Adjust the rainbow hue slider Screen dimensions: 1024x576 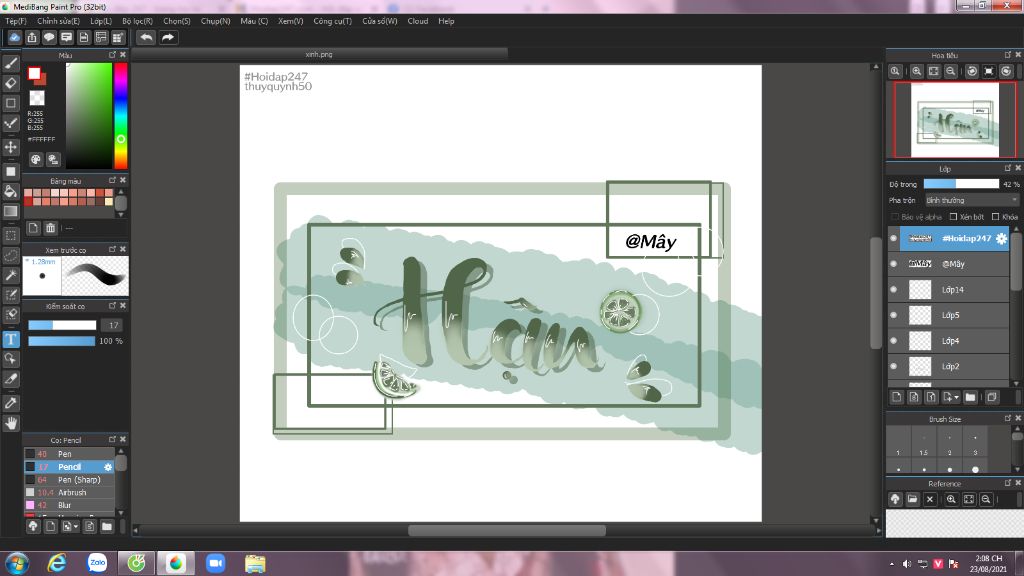pos(121,116)
